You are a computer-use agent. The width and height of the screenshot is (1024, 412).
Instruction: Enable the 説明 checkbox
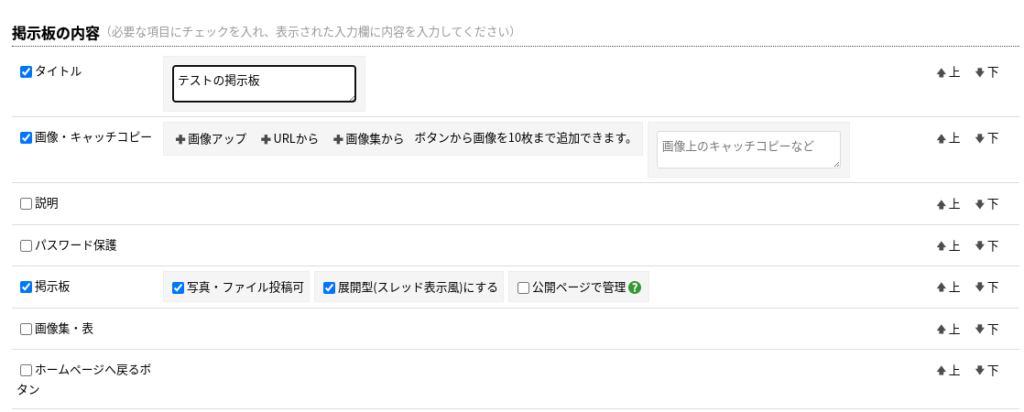27,204
